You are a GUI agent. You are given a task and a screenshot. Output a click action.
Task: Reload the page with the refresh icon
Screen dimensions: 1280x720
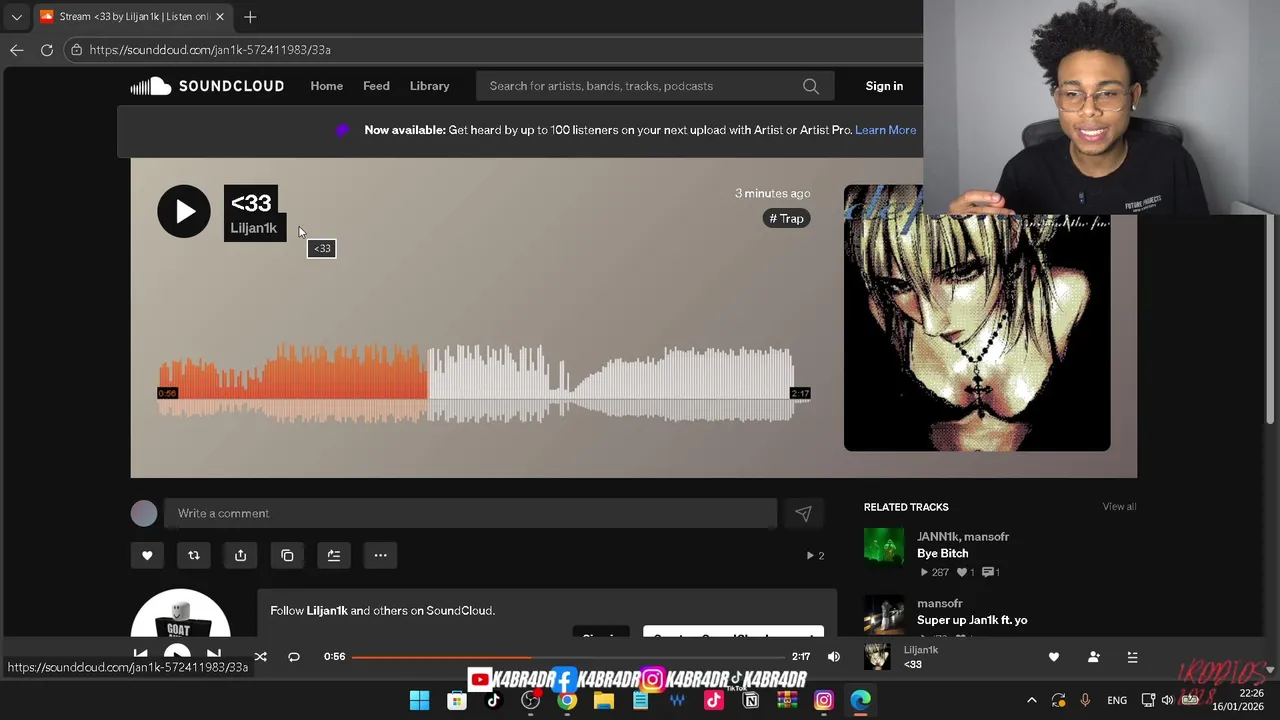(x=47, y=50)
